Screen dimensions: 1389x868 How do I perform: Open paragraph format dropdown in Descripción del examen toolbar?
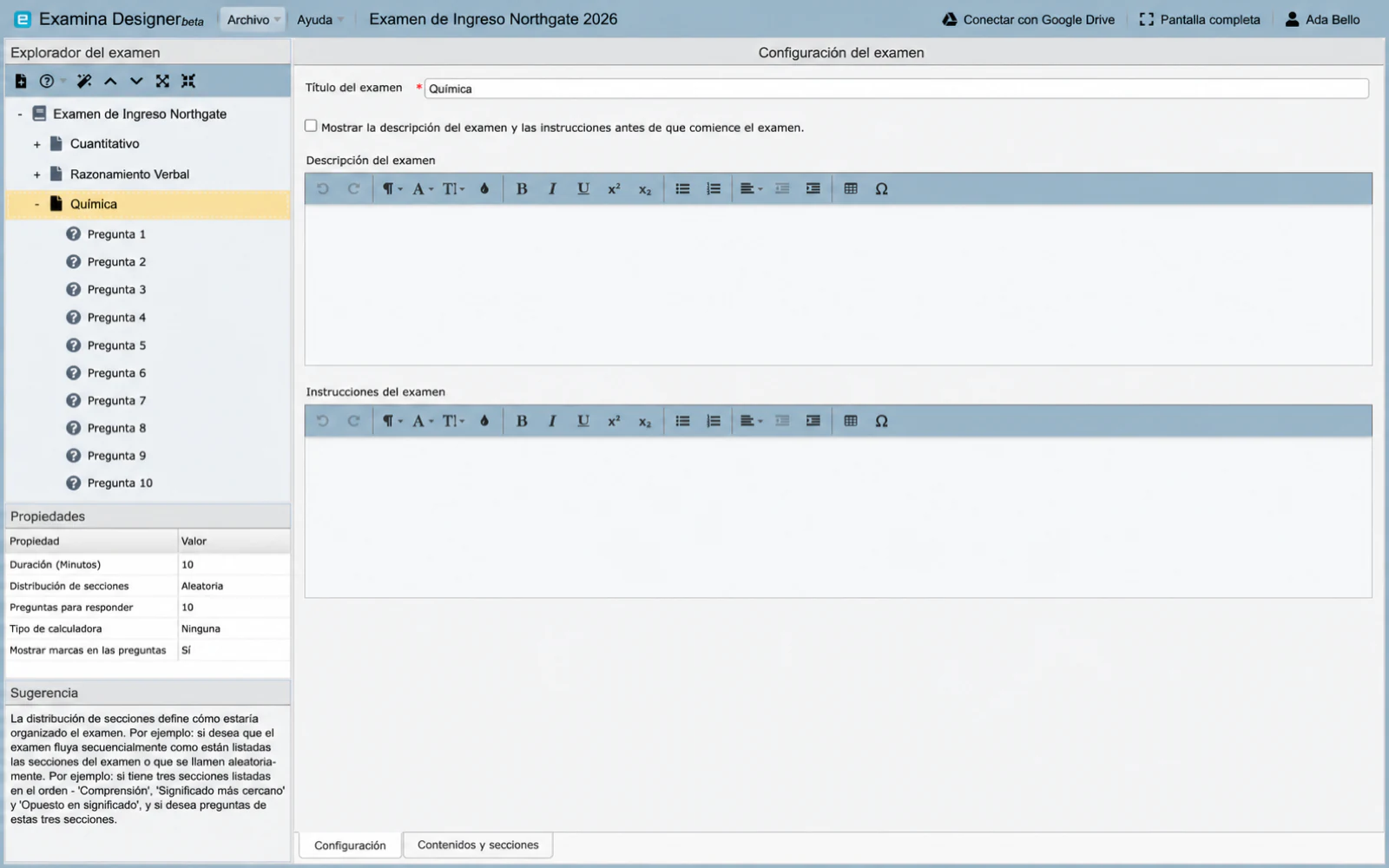(x=392, y=188)
